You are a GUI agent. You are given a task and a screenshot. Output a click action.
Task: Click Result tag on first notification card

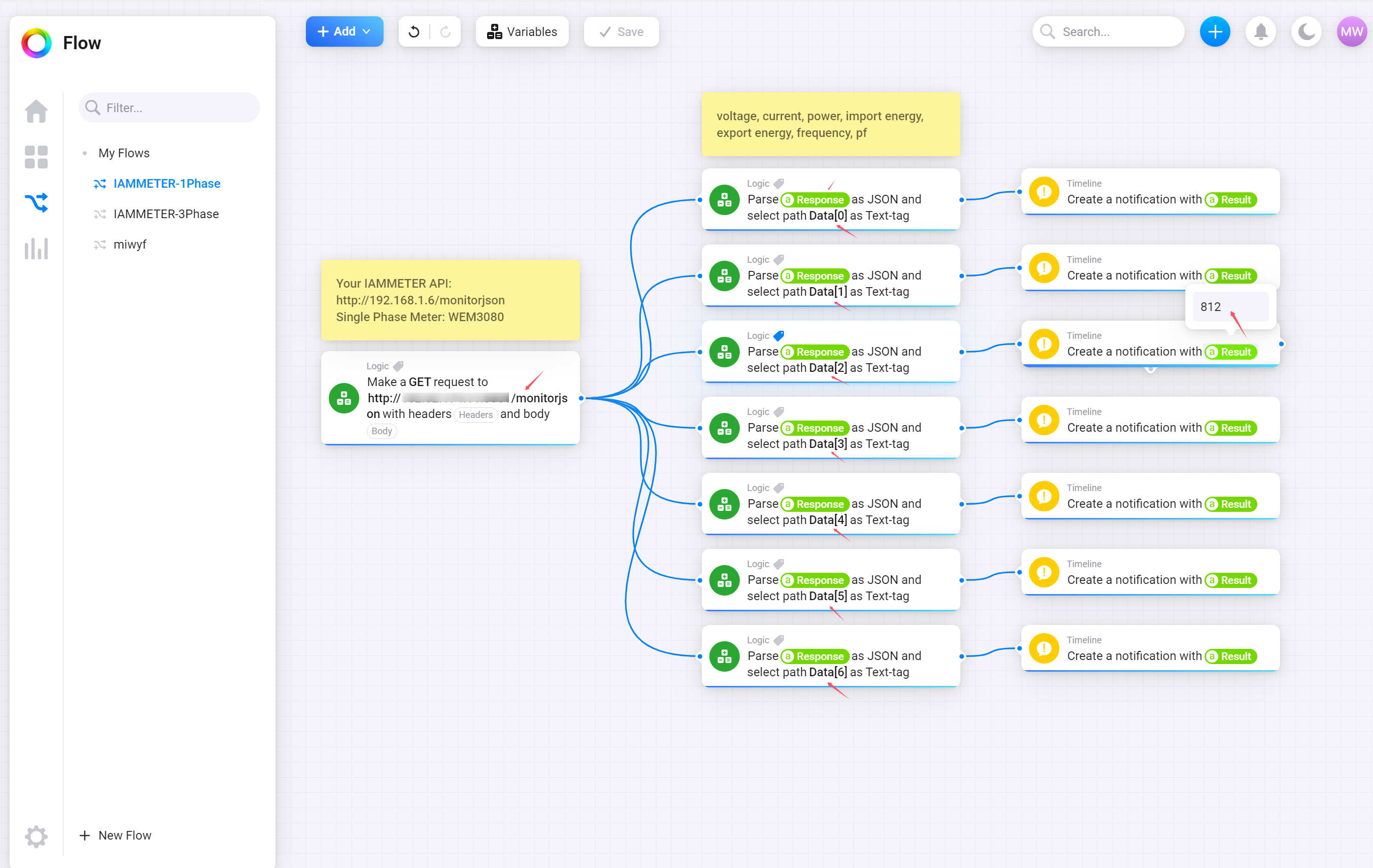[1230, 199]
